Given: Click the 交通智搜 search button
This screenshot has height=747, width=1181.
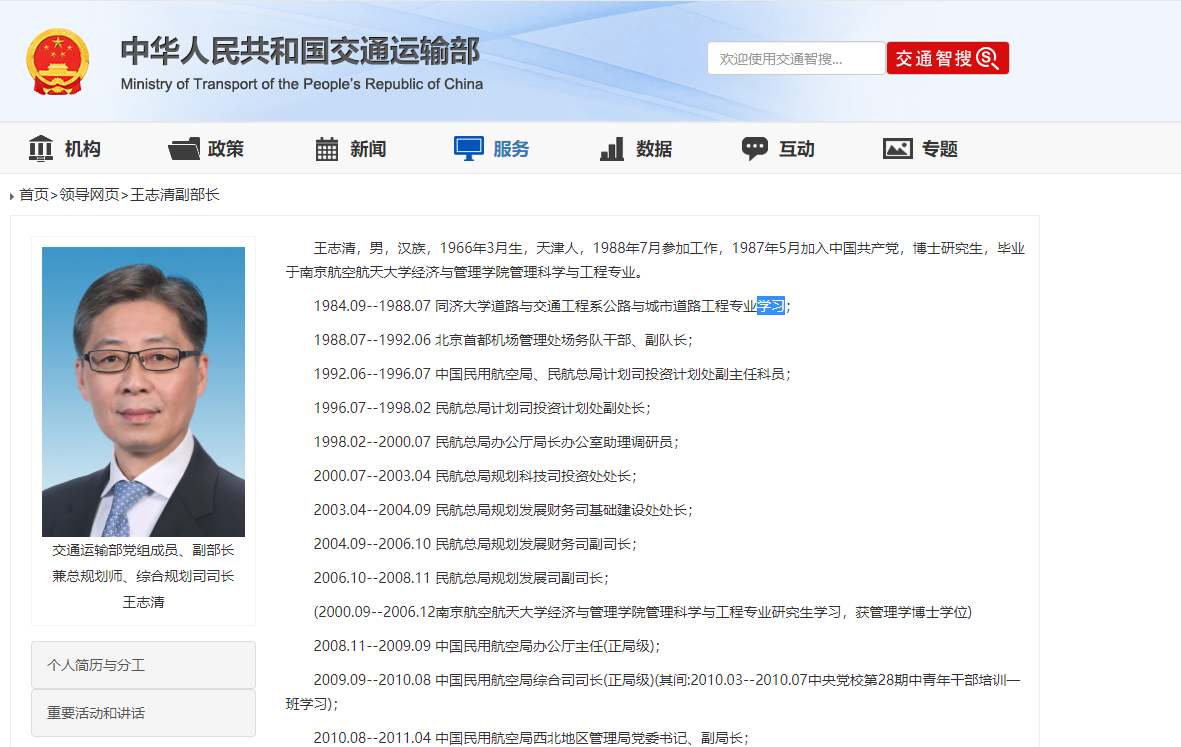Looking at the screenshot, I should 948,58.
